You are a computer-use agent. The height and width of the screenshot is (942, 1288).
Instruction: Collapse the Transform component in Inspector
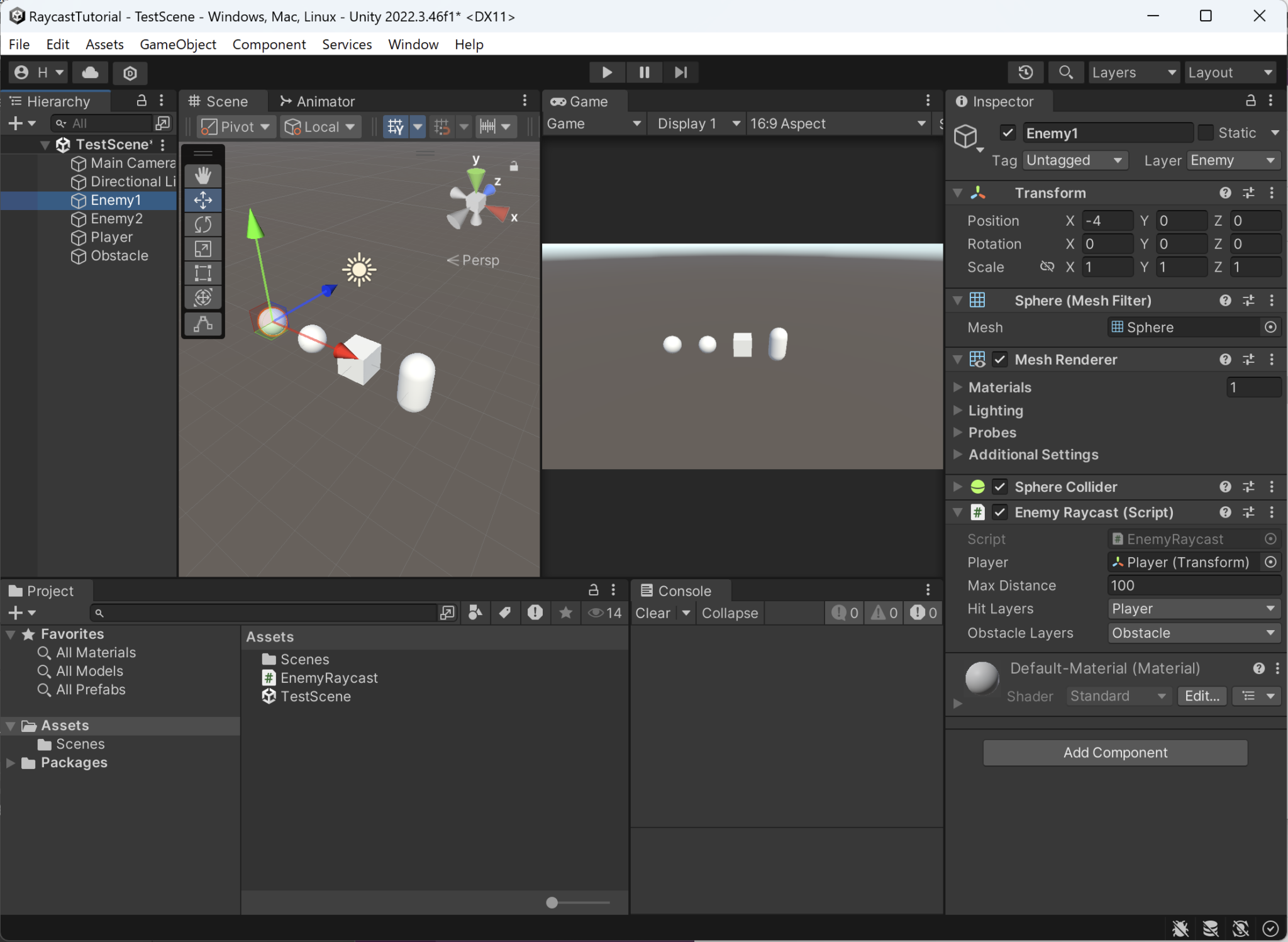957,193
